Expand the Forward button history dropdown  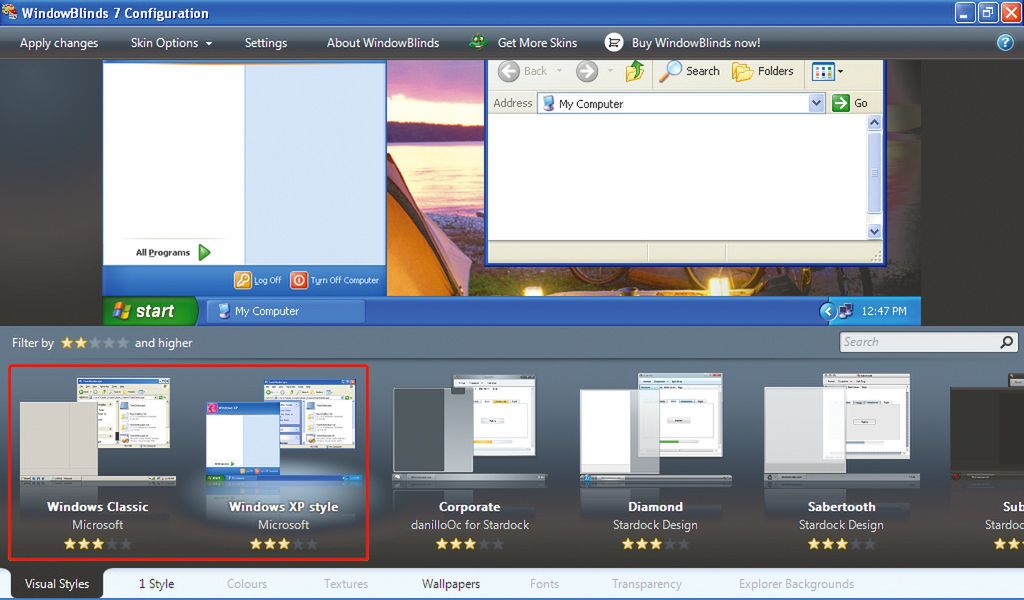click(x=610, y=71)
